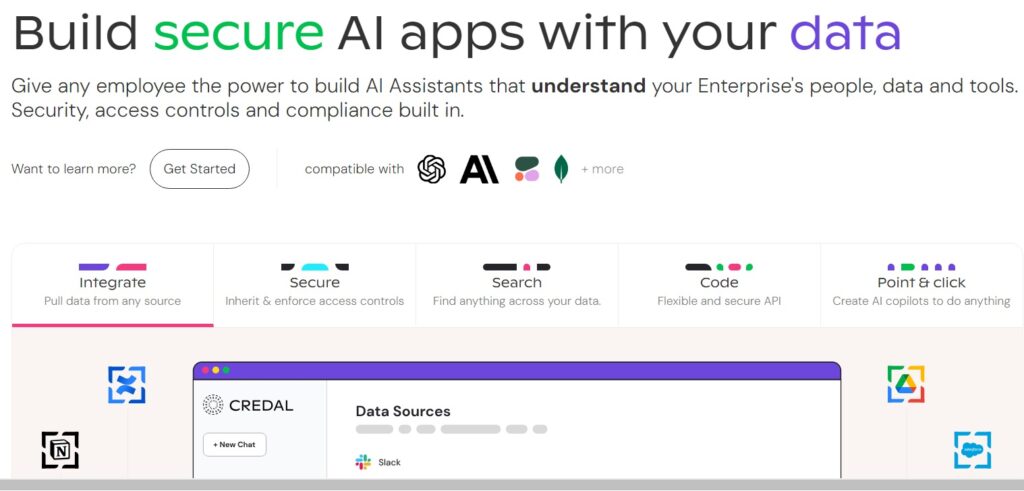Image resolution: width=1024 pixels, height=491 pixels.
Task: Switch to the Integrate tab
Action: 112,285
